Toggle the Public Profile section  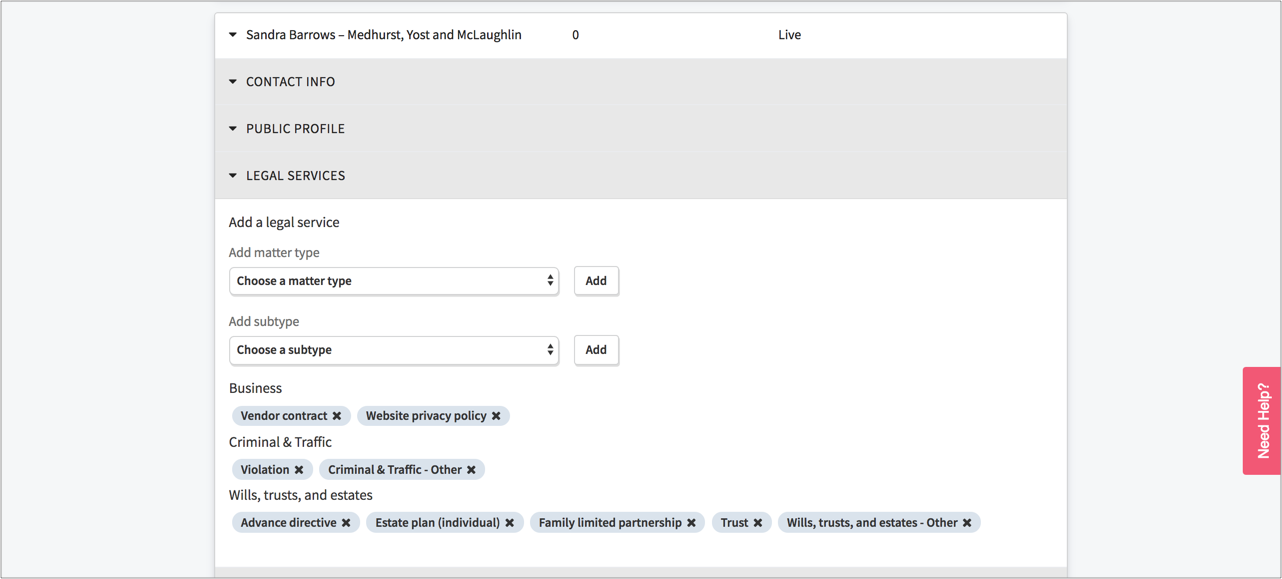[295, 129]
